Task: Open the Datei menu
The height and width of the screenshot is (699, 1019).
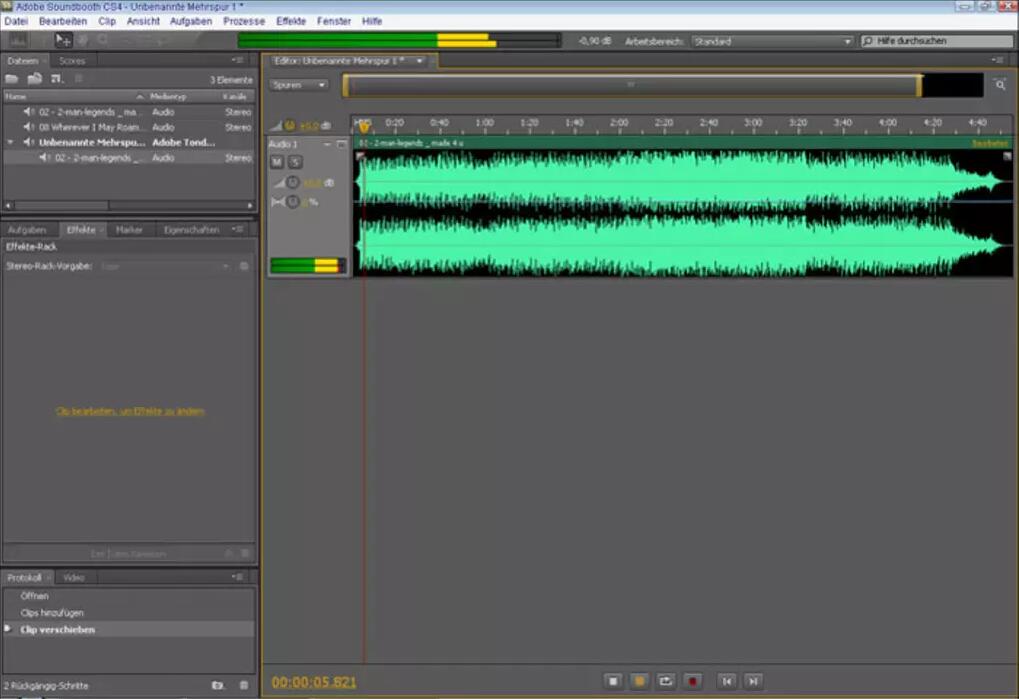Action: 16,21
